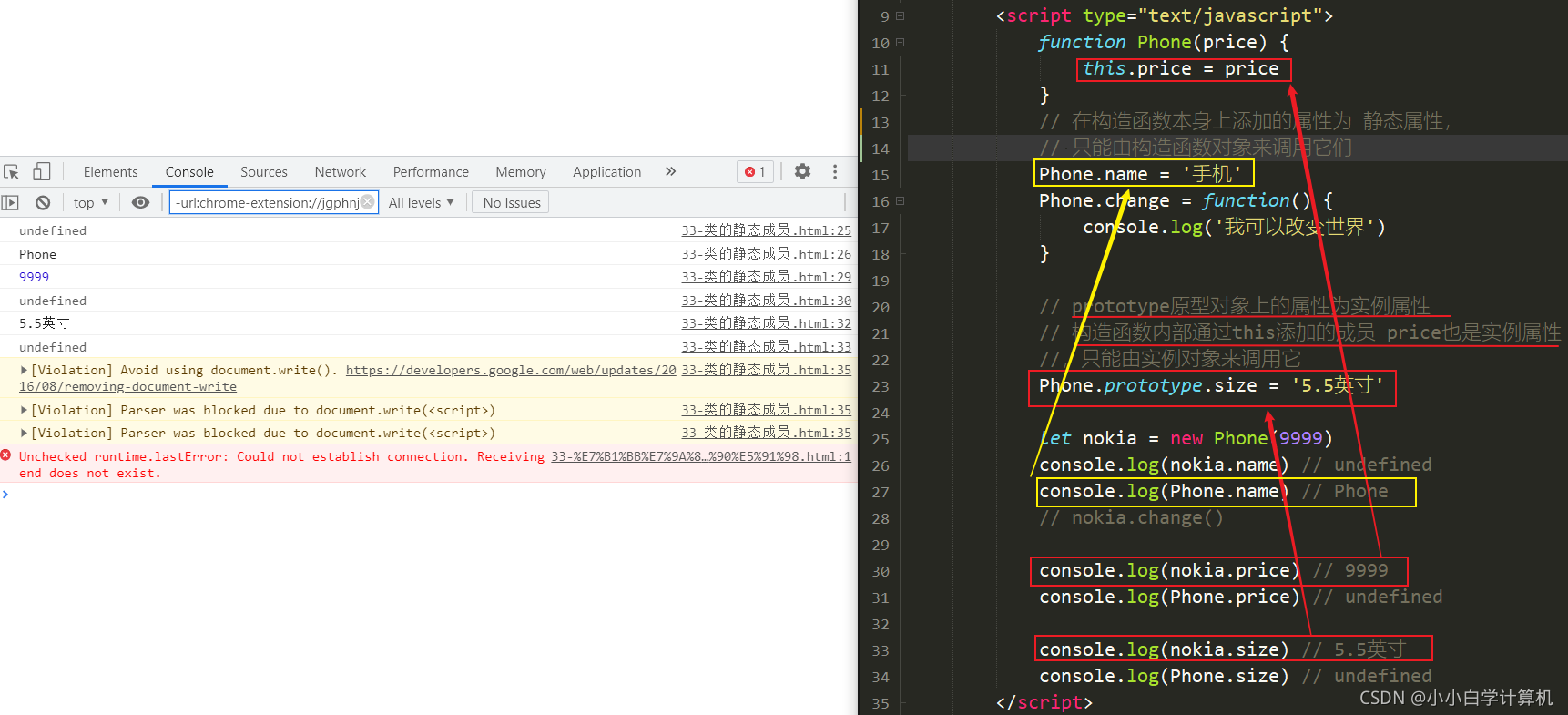Click line number 23 in editor gutter

pos(881,386)
